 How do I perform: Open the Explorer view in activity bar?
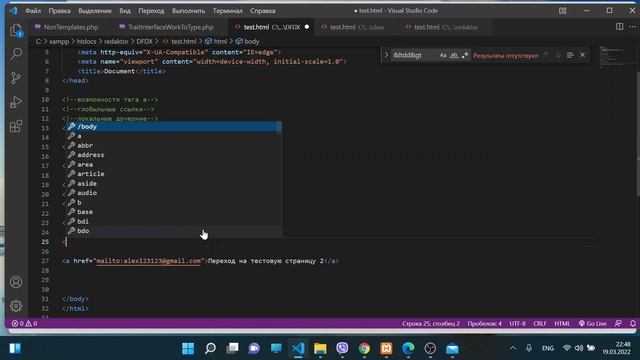(x=16, y=31)
